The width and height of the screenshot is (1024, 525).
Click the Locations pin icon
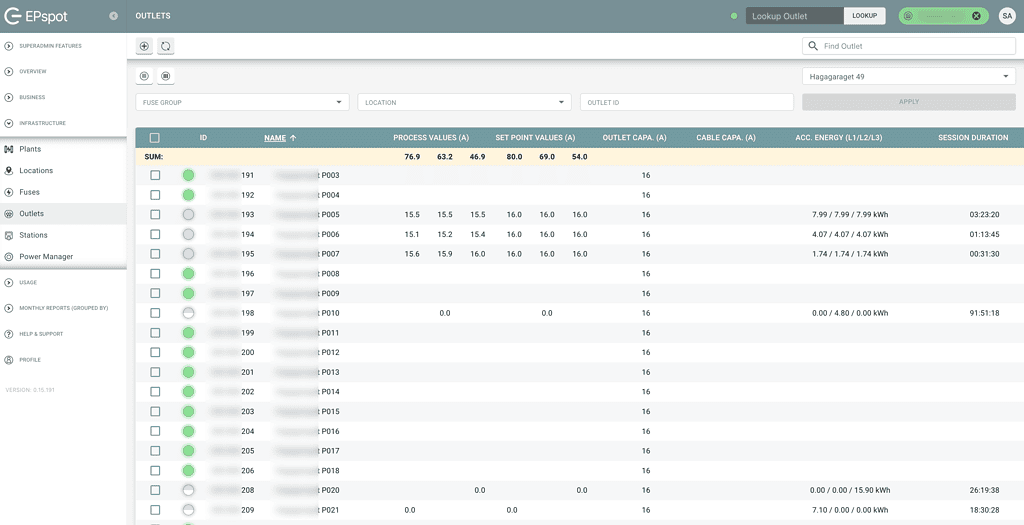(8, 170)
